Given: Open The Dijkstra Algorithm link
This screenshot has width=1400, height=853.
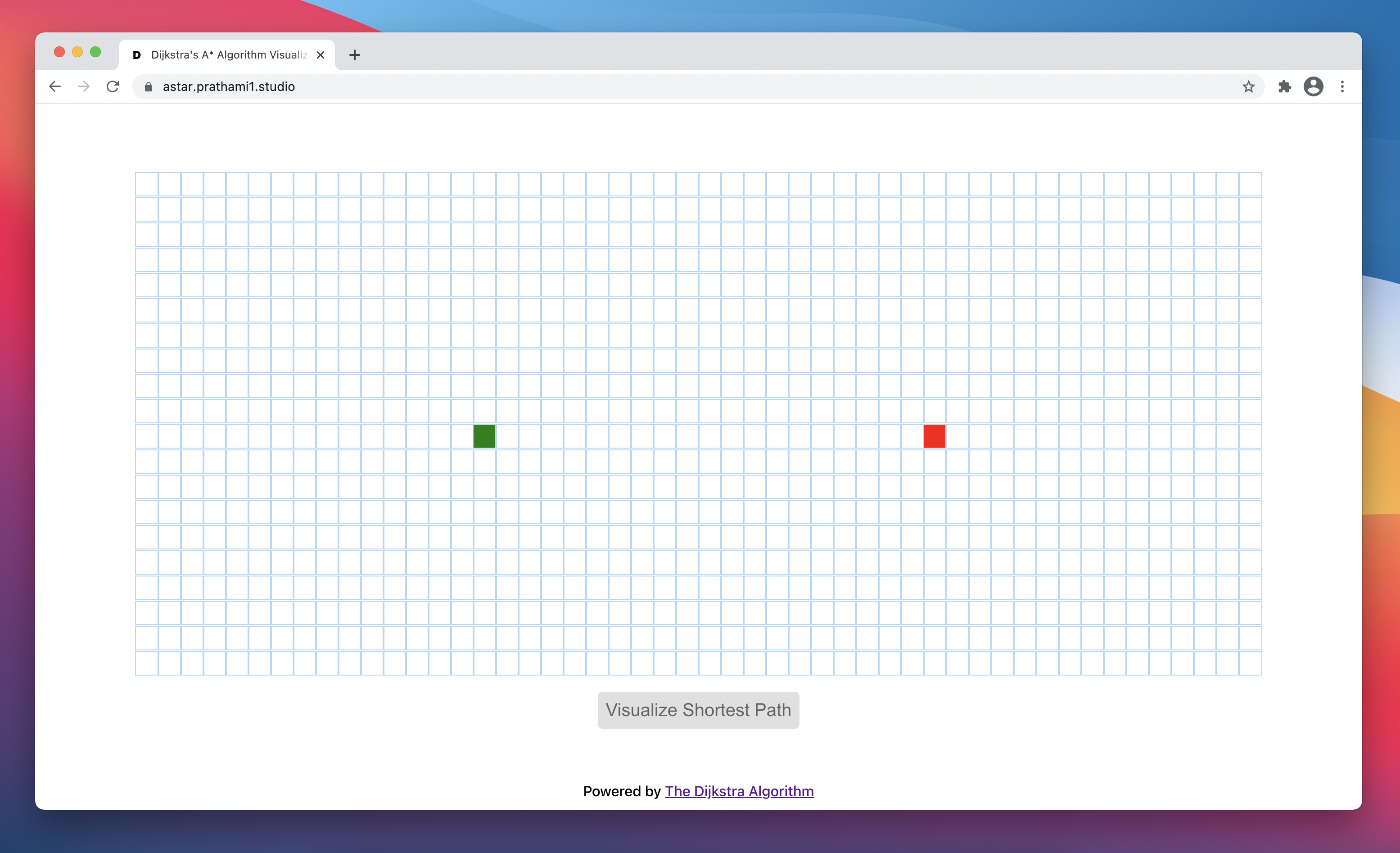Looking at the screenshot, I should [739, 791].
